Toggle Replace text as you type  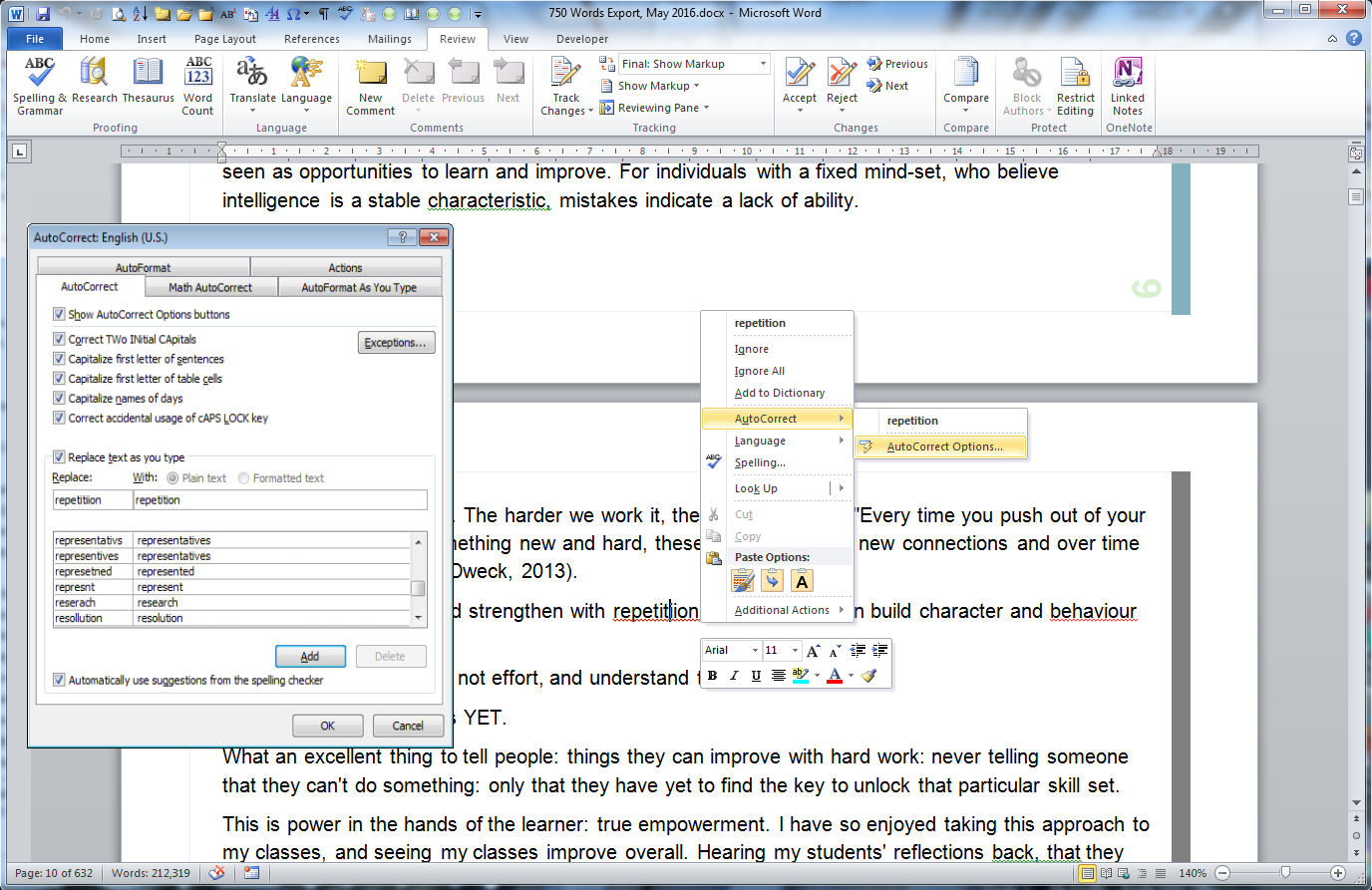pyautogui.click(x=59, y=457)
